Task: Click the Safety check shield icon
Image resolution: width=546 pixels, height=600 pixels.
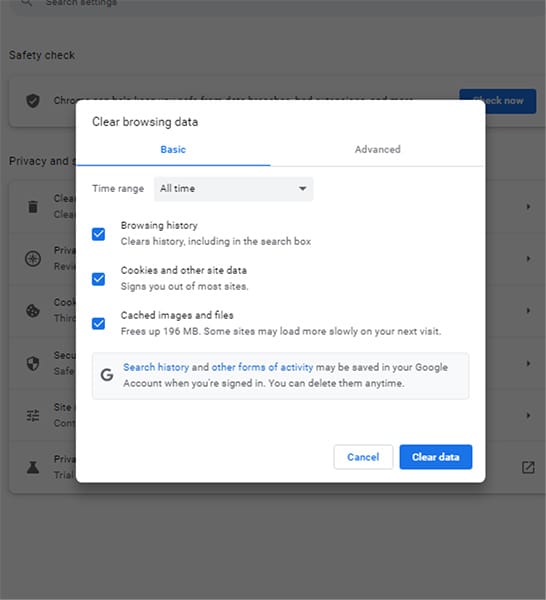Action: [33, 101]
